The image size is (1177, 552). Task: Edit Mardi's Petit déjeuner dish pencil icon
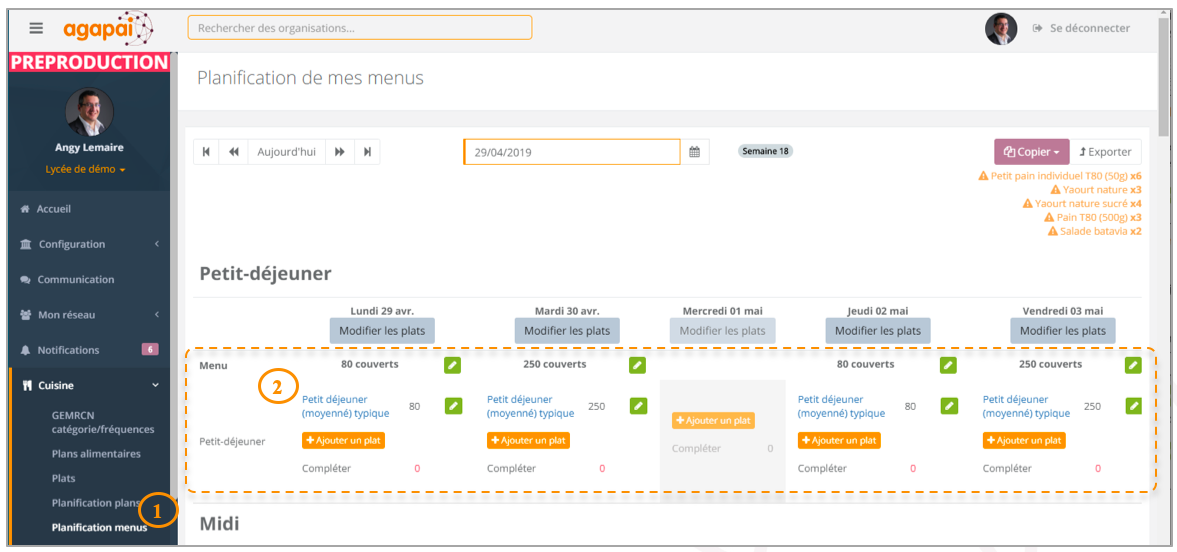point(637,406)
